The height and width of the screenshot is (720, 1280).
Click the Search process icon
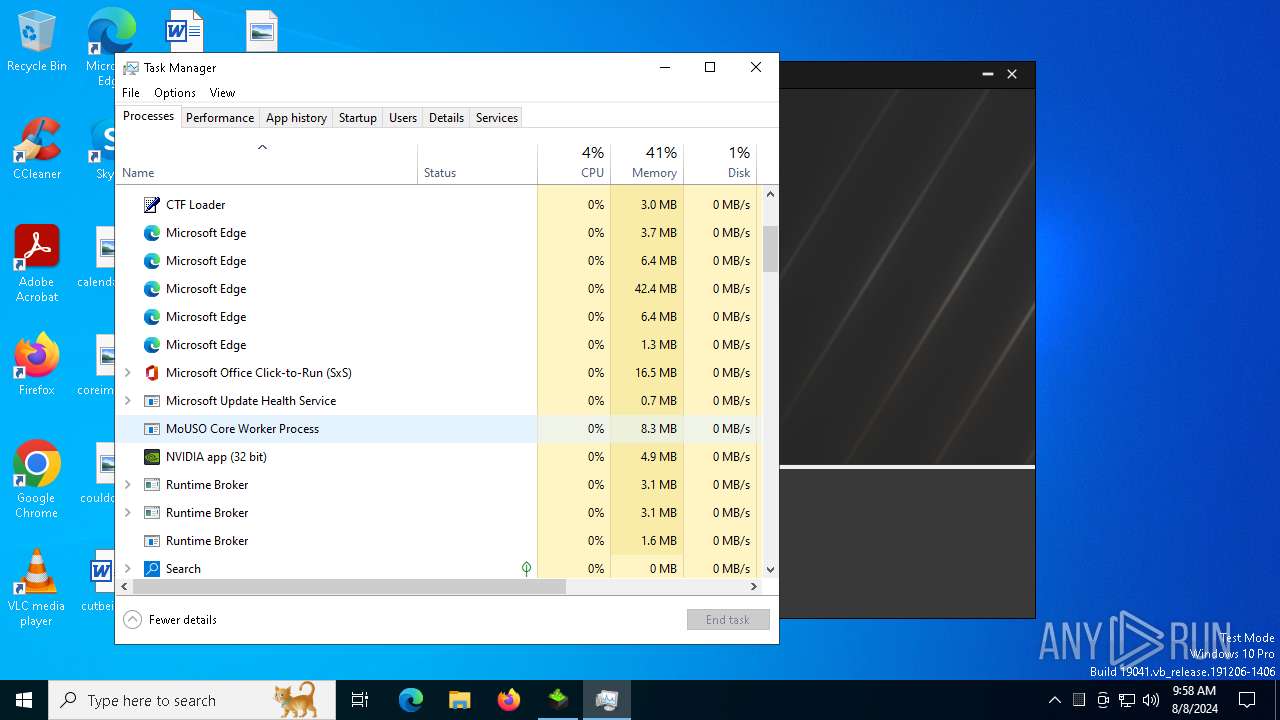tap(152, 569)
